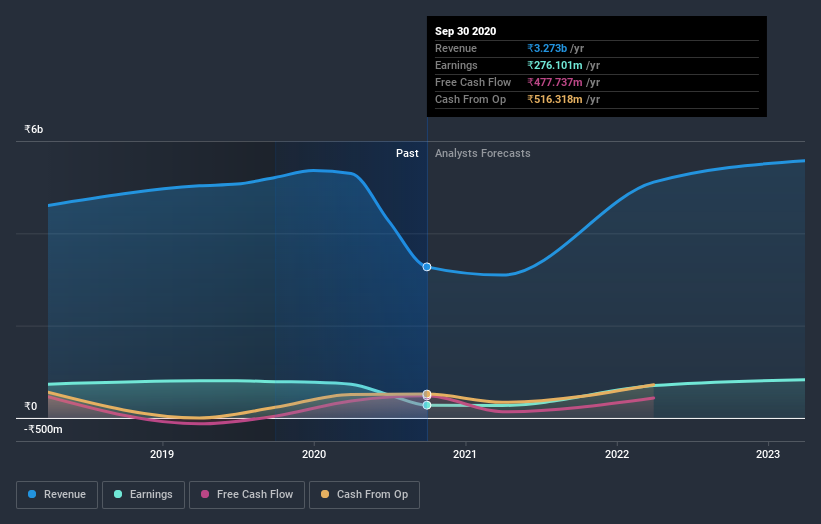Screen dimensions: 821x524
Task: Click the Past section label
Action: pyautogui.click(x=407, y=153)
